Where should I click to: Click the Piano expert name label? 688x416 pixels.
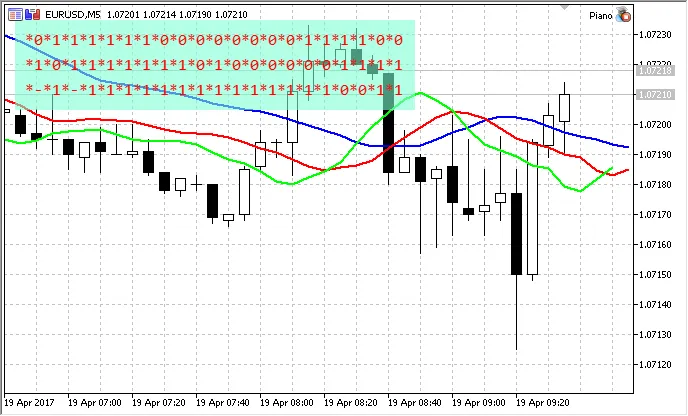point(600,15)
